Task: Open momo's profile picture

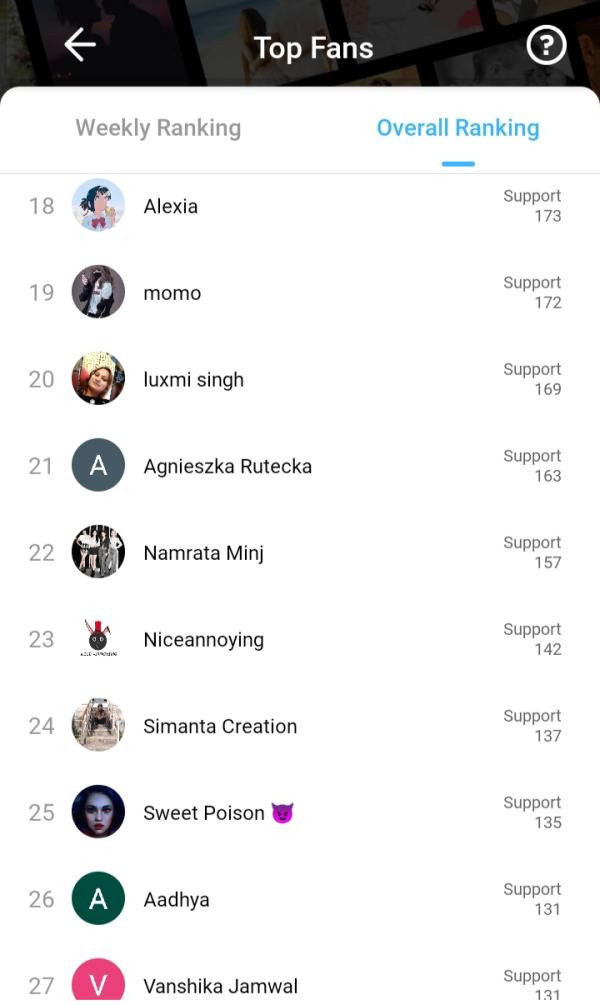Action: click(x=98, y=293)
